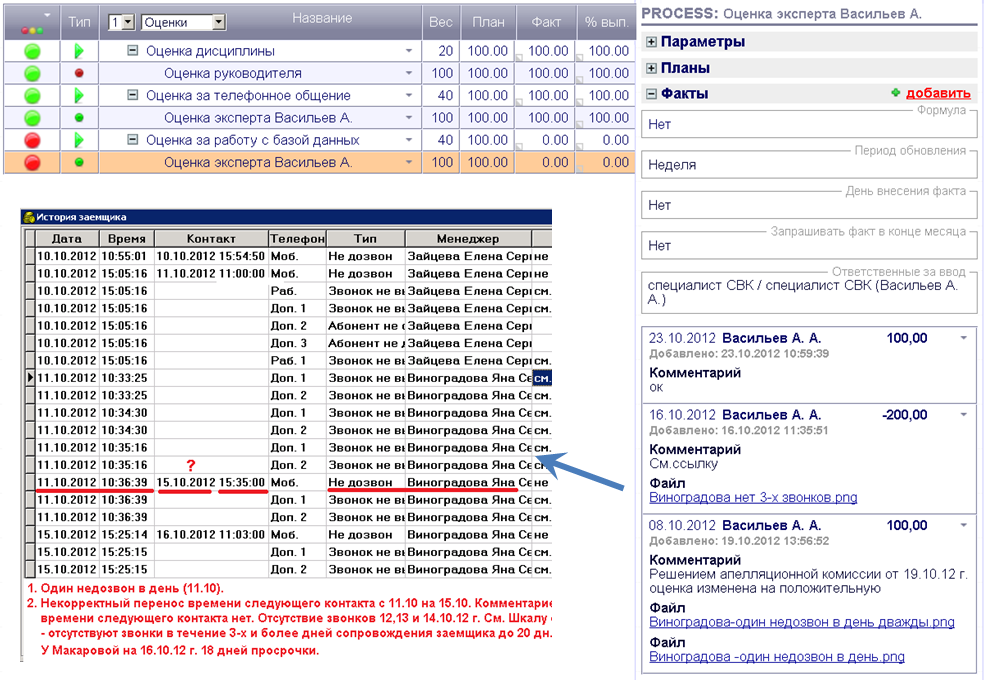Click the Формула field showing Нет
This screenshot has height=680, width=990.
coord(809,124)
